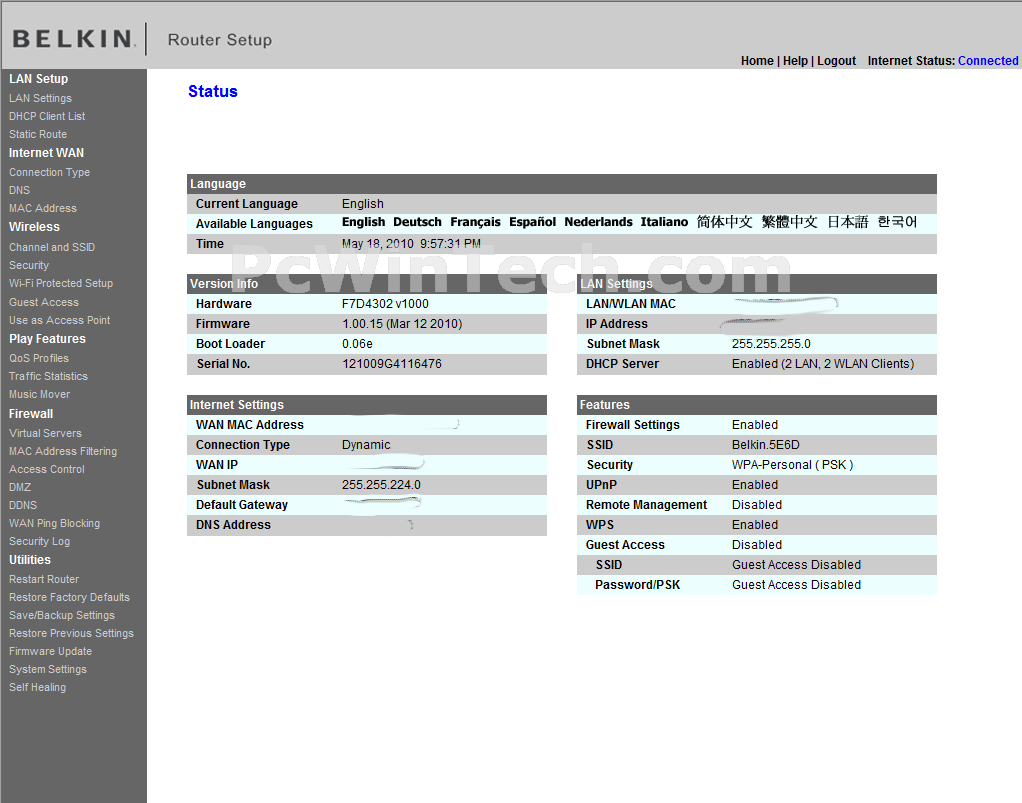Viewport: 1022px width, 803px height.
Task: Open Firmware Update page
Action: tap(50, 651)
